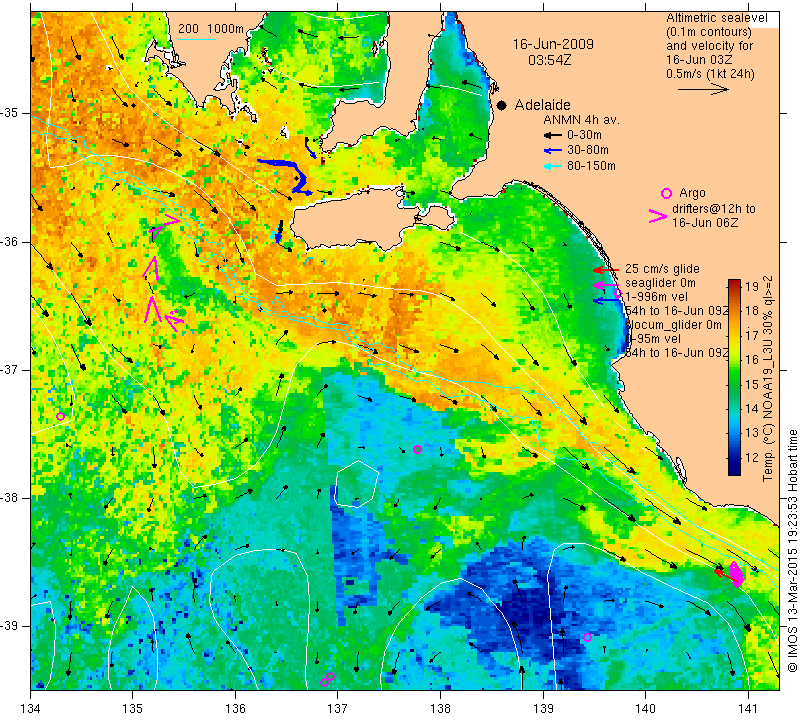Click the 16-Jun 06Z text
800x720 pixels.
705,222
